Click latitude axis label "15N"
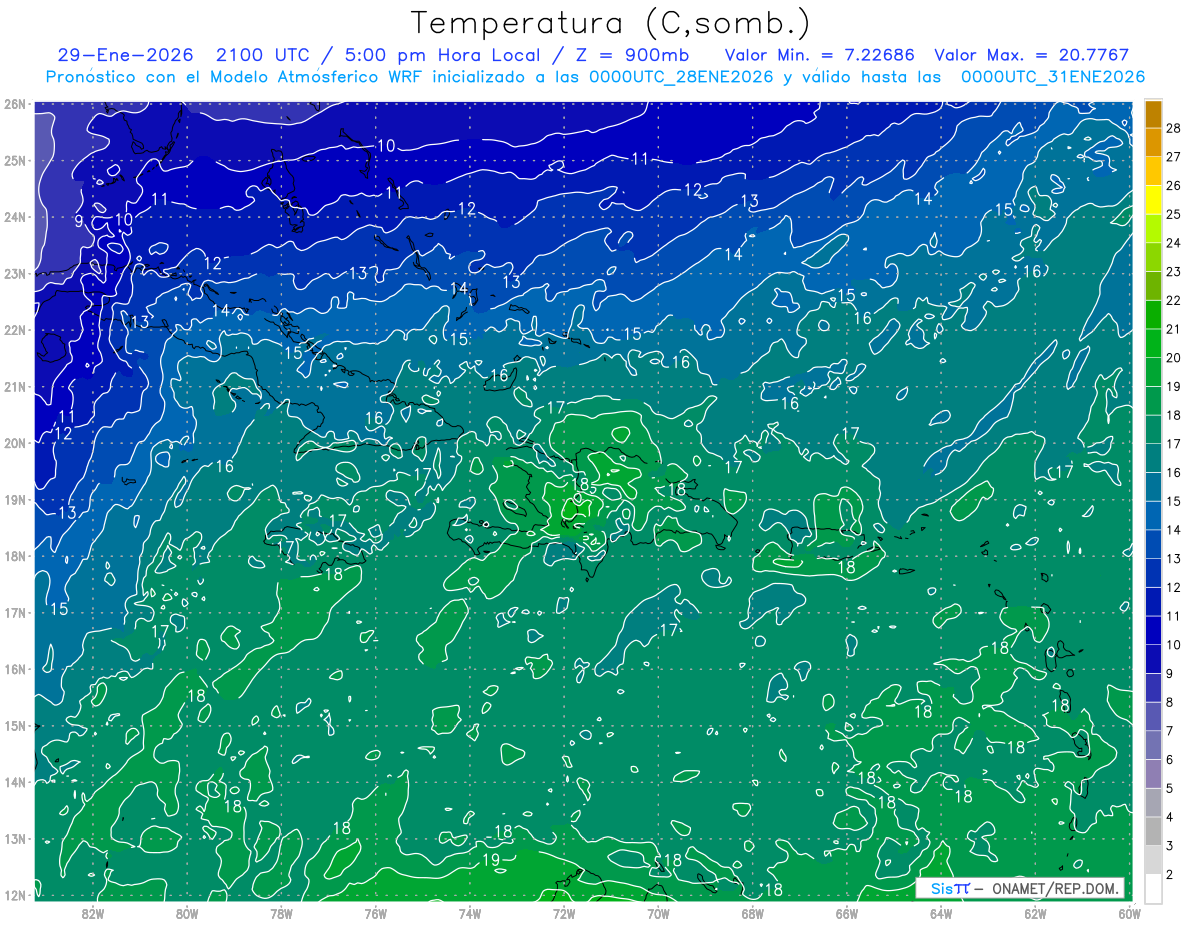1200x927 pixels. point(15,726)
